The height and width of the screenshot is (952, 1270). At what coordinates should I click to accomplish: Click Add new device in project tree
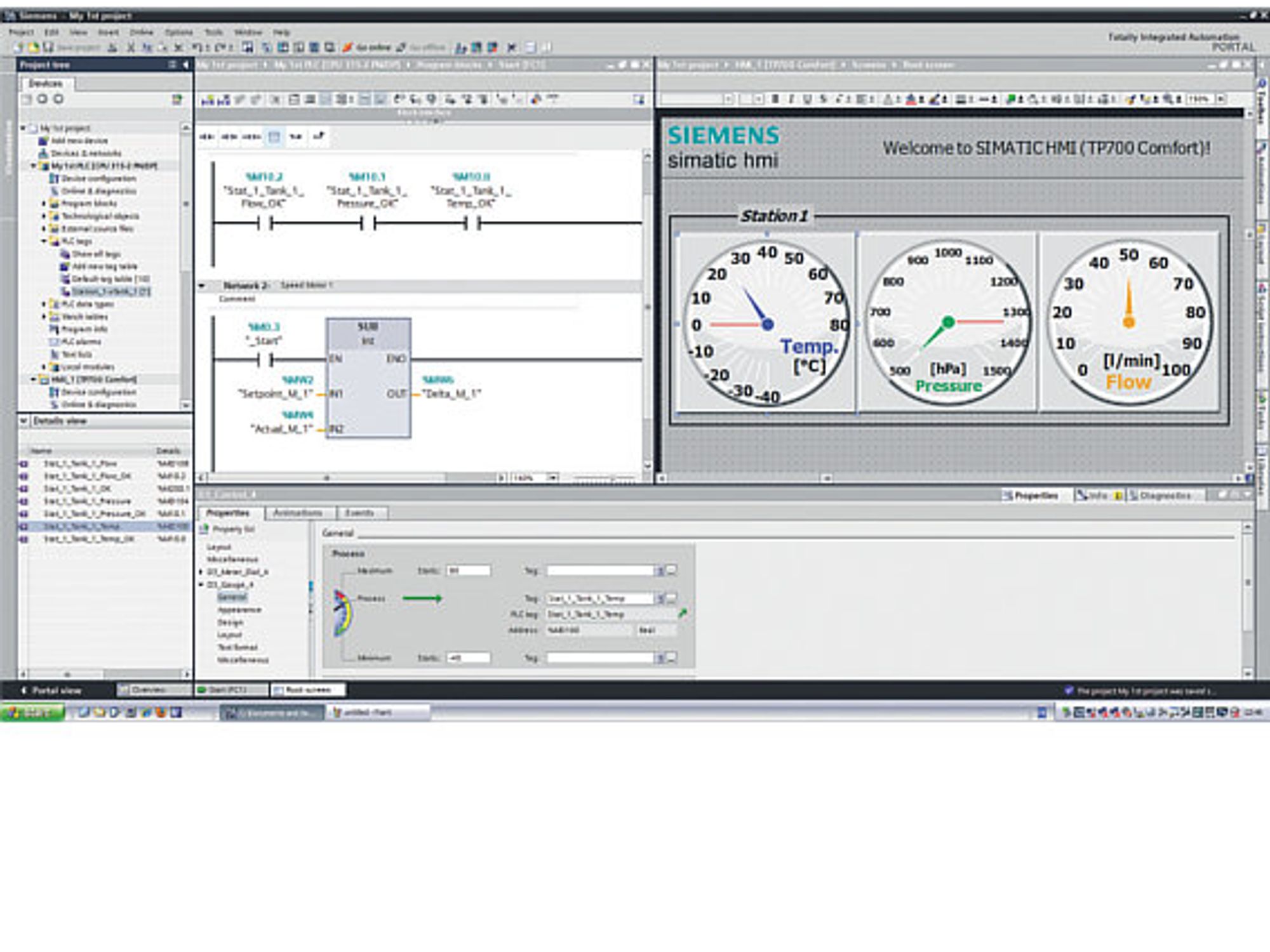[x=74, y=141]
